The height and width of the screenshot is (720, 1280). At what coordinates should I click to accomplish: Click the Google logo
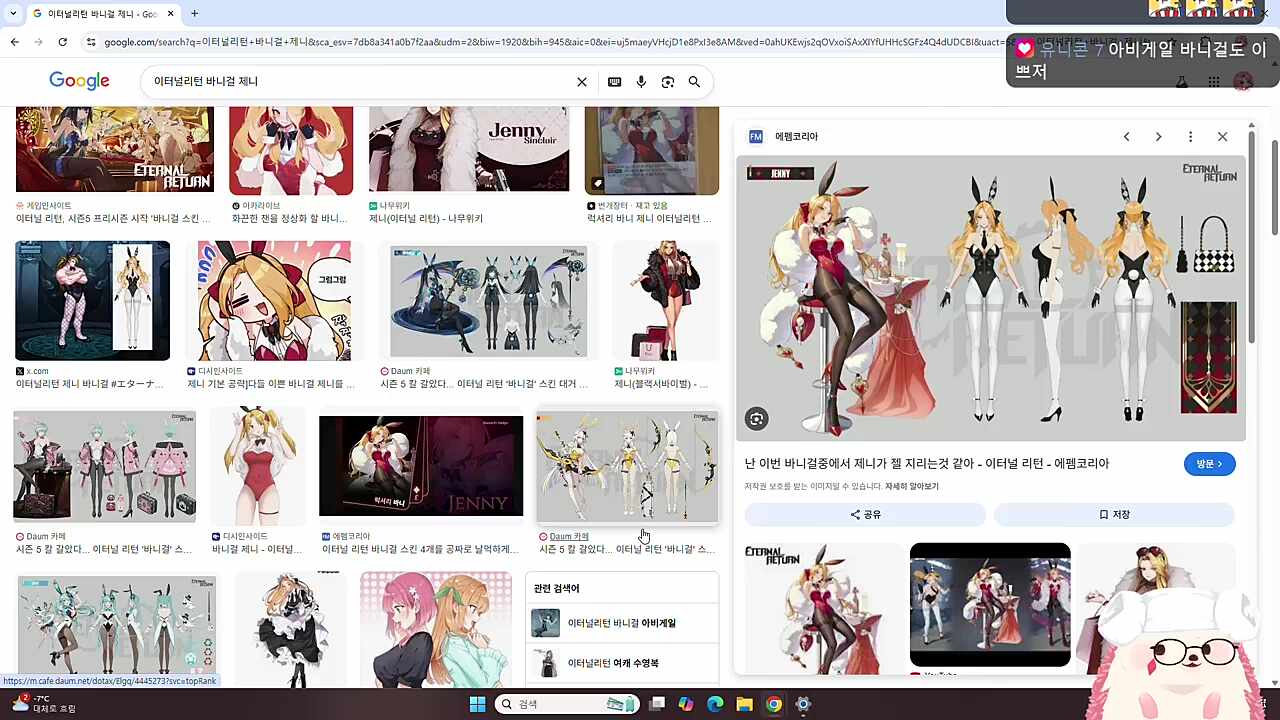tap(79, 81)
